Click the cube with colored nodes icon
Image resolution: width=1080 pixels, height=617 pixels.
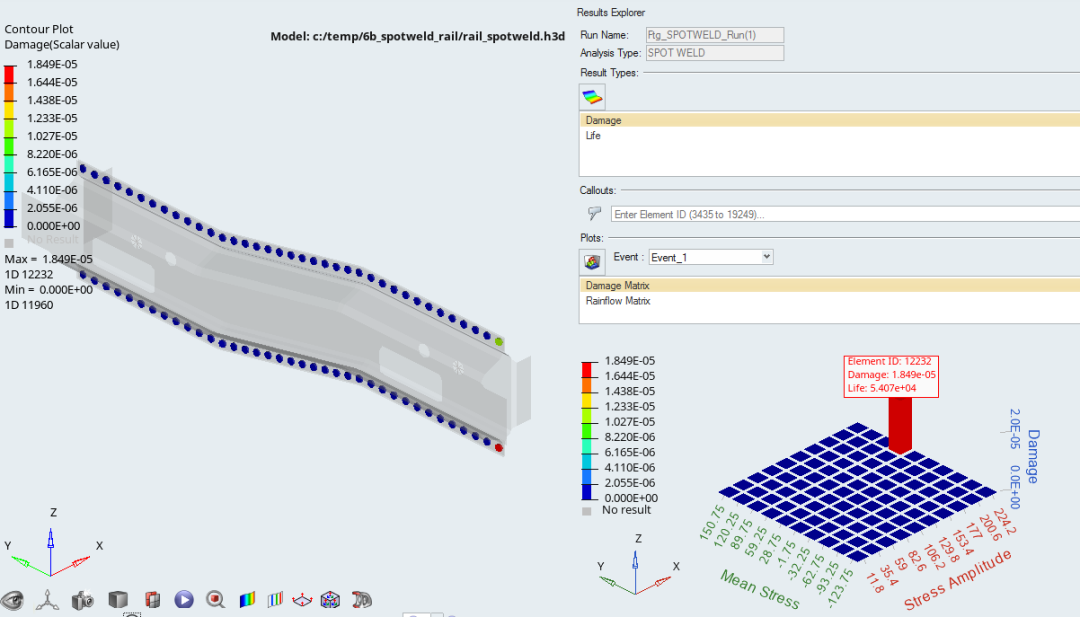coord(329,600)
